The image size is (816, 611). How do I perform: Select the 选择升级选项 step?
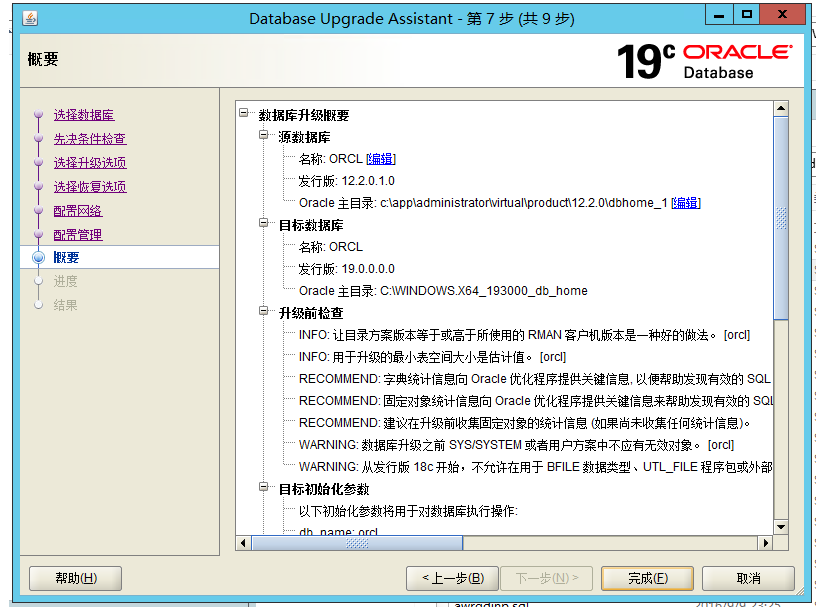[x=91, y=161]
